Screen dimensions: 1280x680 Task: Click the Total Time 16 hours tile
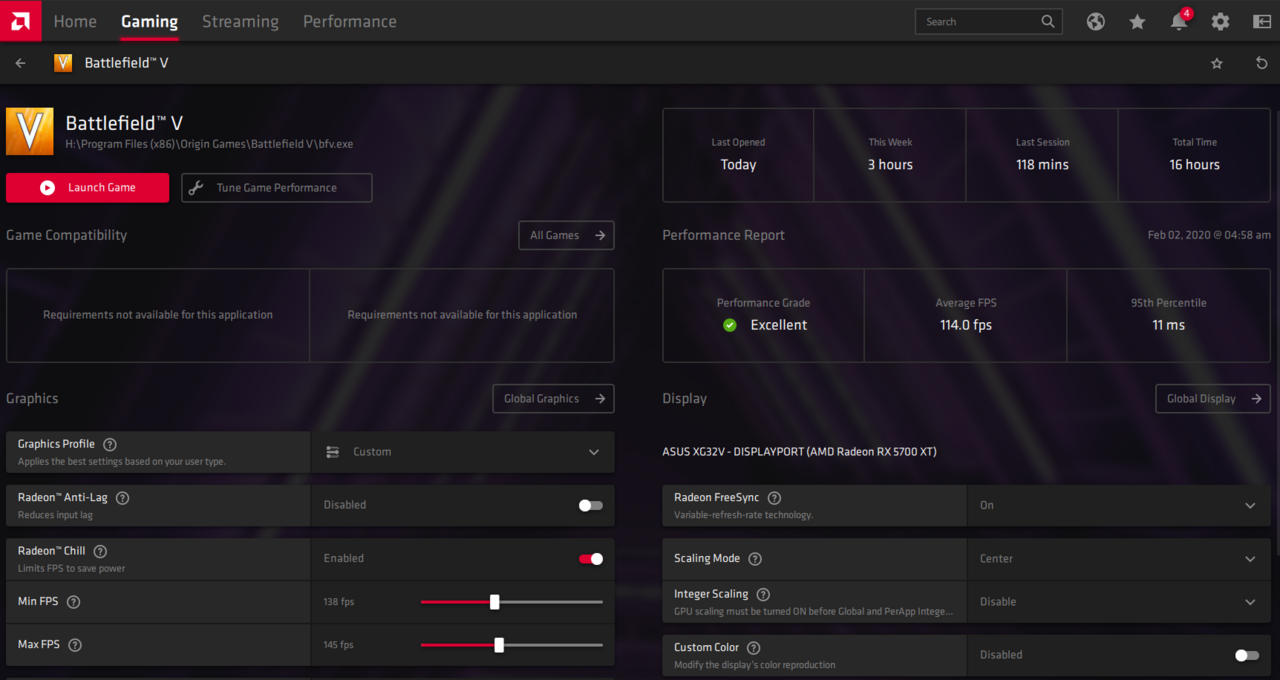point(1194,155)
